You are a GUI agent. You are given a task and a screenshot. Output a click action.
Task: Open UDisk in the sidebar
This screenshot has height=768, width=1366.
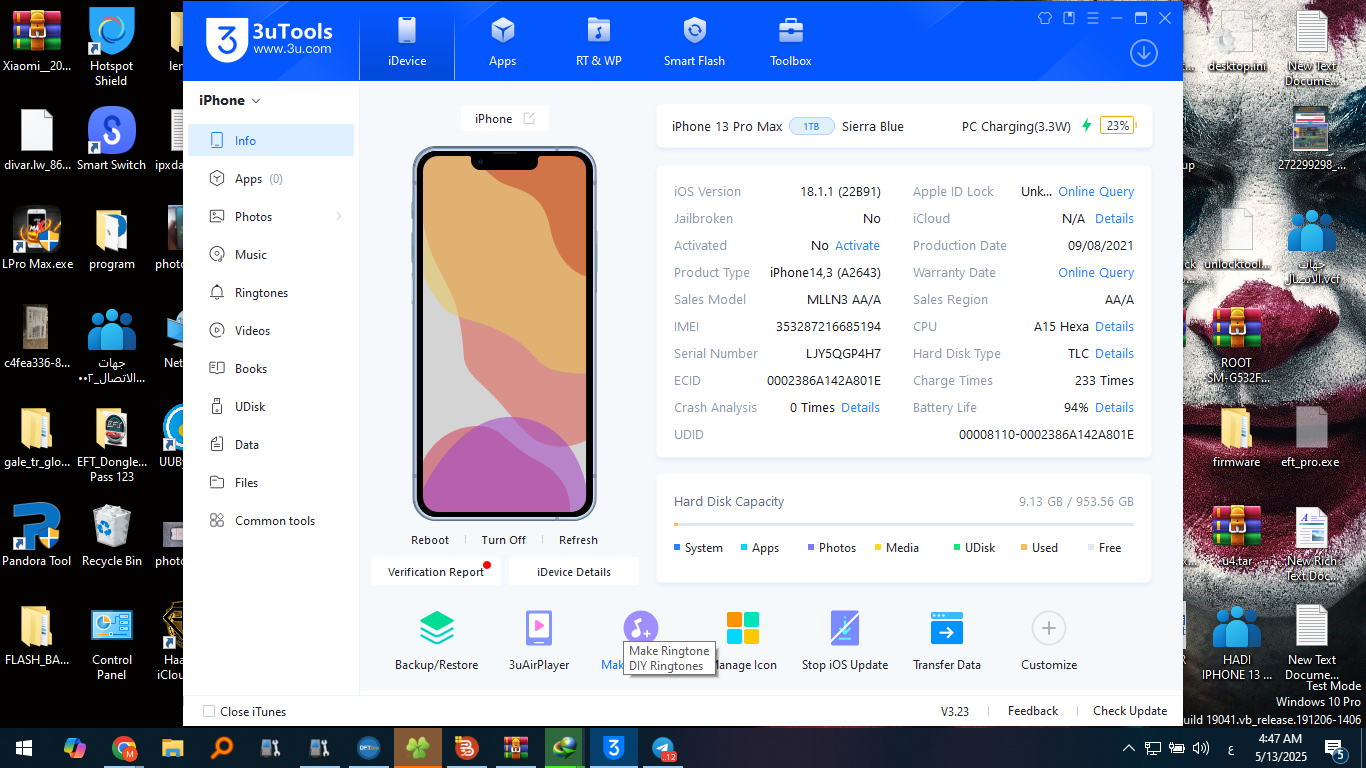tap(271, 406)
